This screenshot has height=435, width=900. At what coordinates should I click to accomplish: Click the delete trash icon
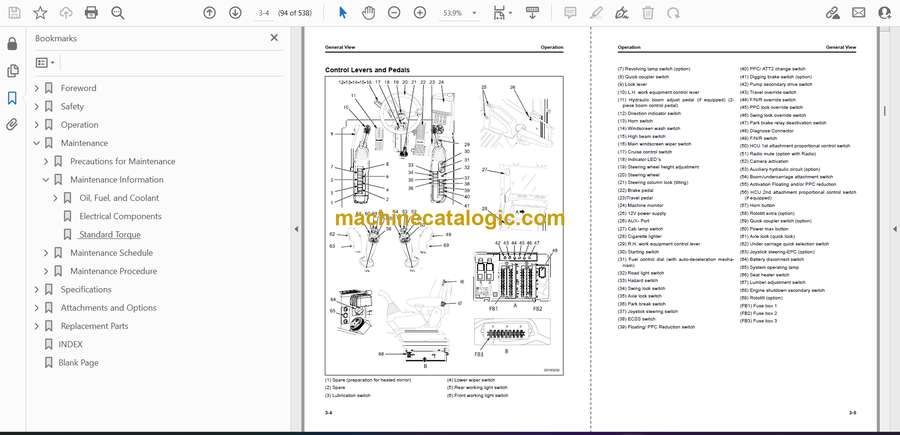pyautogui.click(x=648, y=13)
